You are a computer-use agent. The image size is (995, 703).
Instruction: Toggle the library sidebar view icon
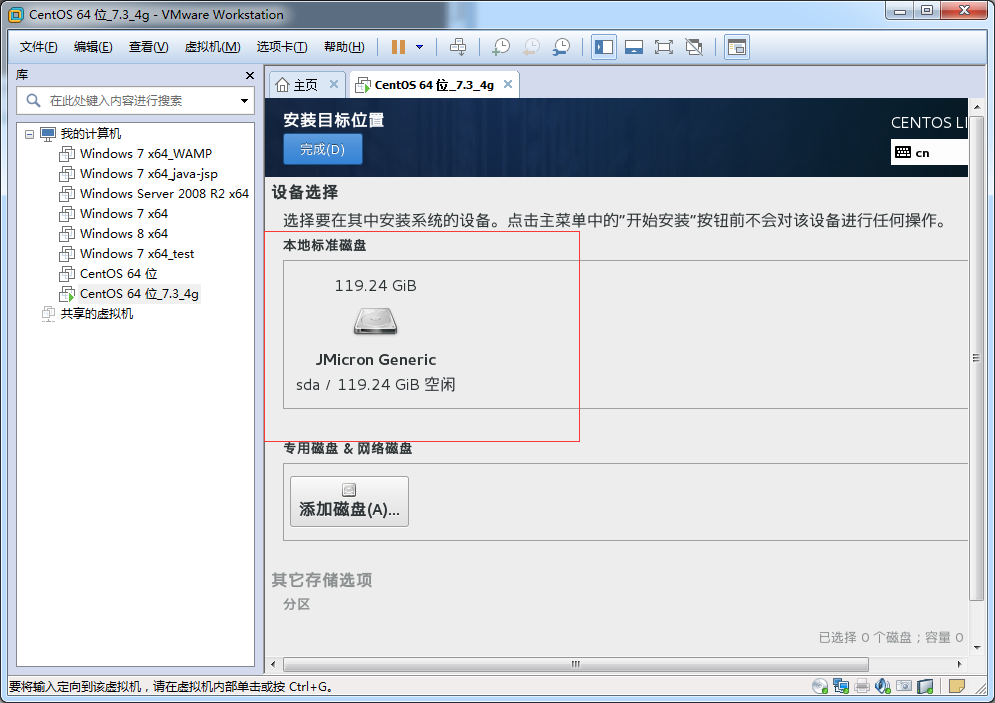click(x=603, y=47)
